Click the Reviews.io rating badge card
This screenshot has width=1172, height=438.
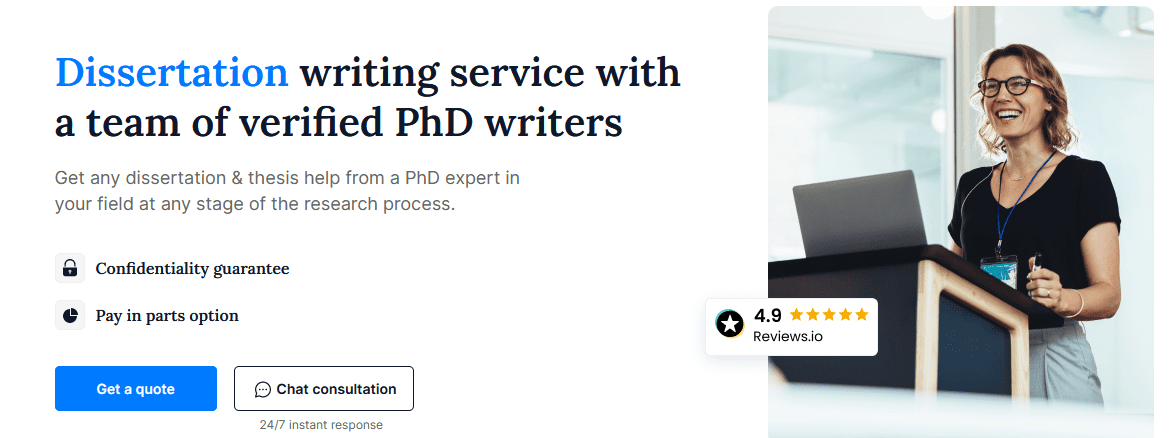point(792,327)
